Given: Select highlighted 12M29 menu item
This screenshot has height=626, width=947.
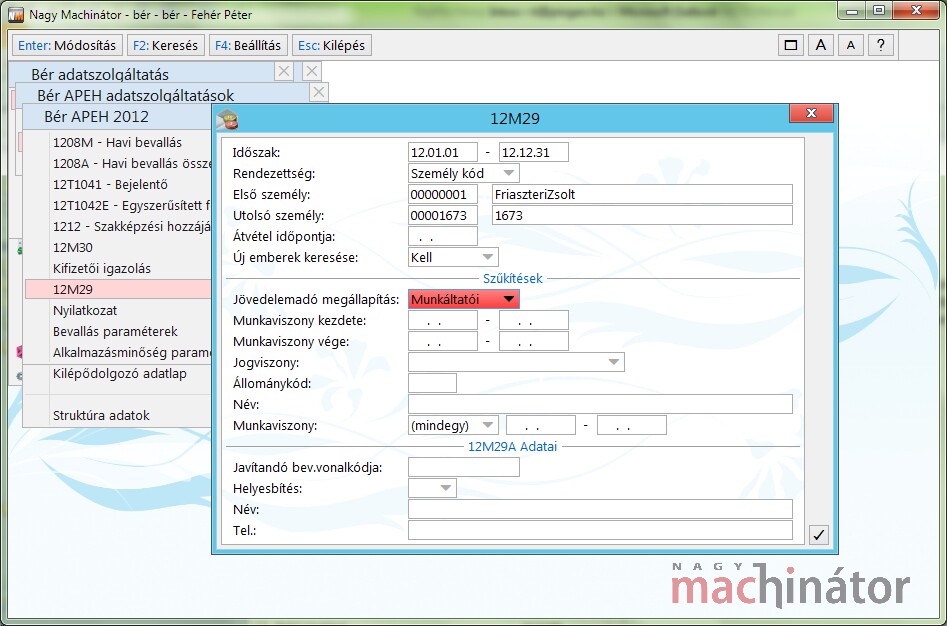Looking at the screenshot, I should click(118, 289).
